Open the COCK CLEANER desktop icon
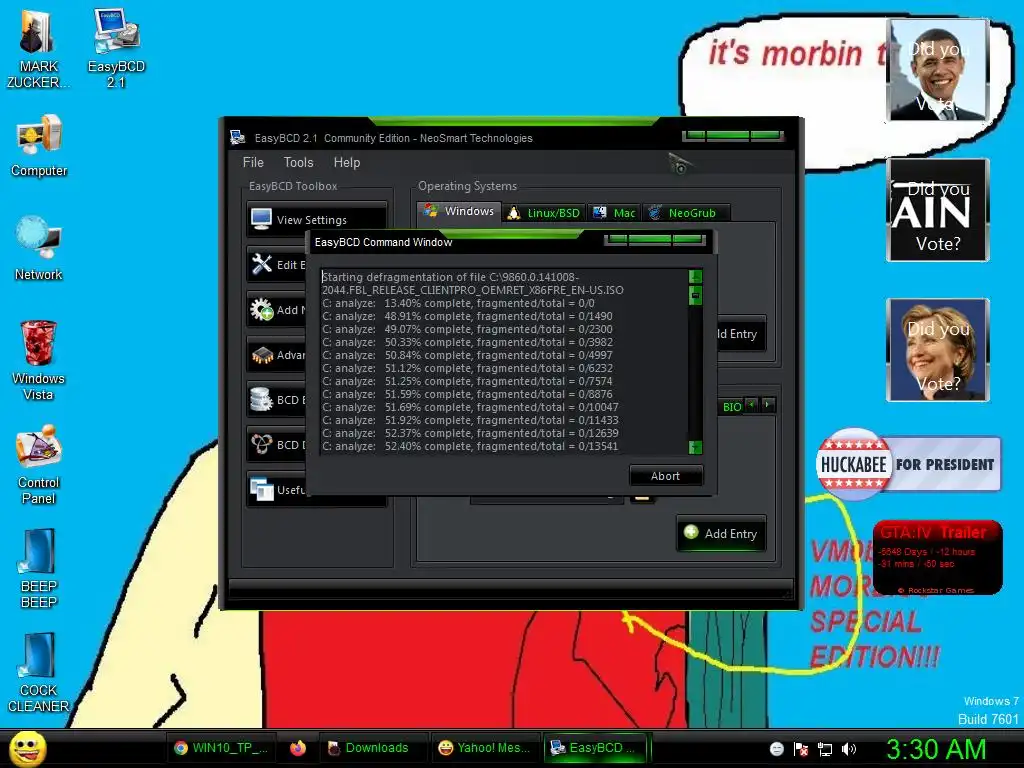 [38, 673]
